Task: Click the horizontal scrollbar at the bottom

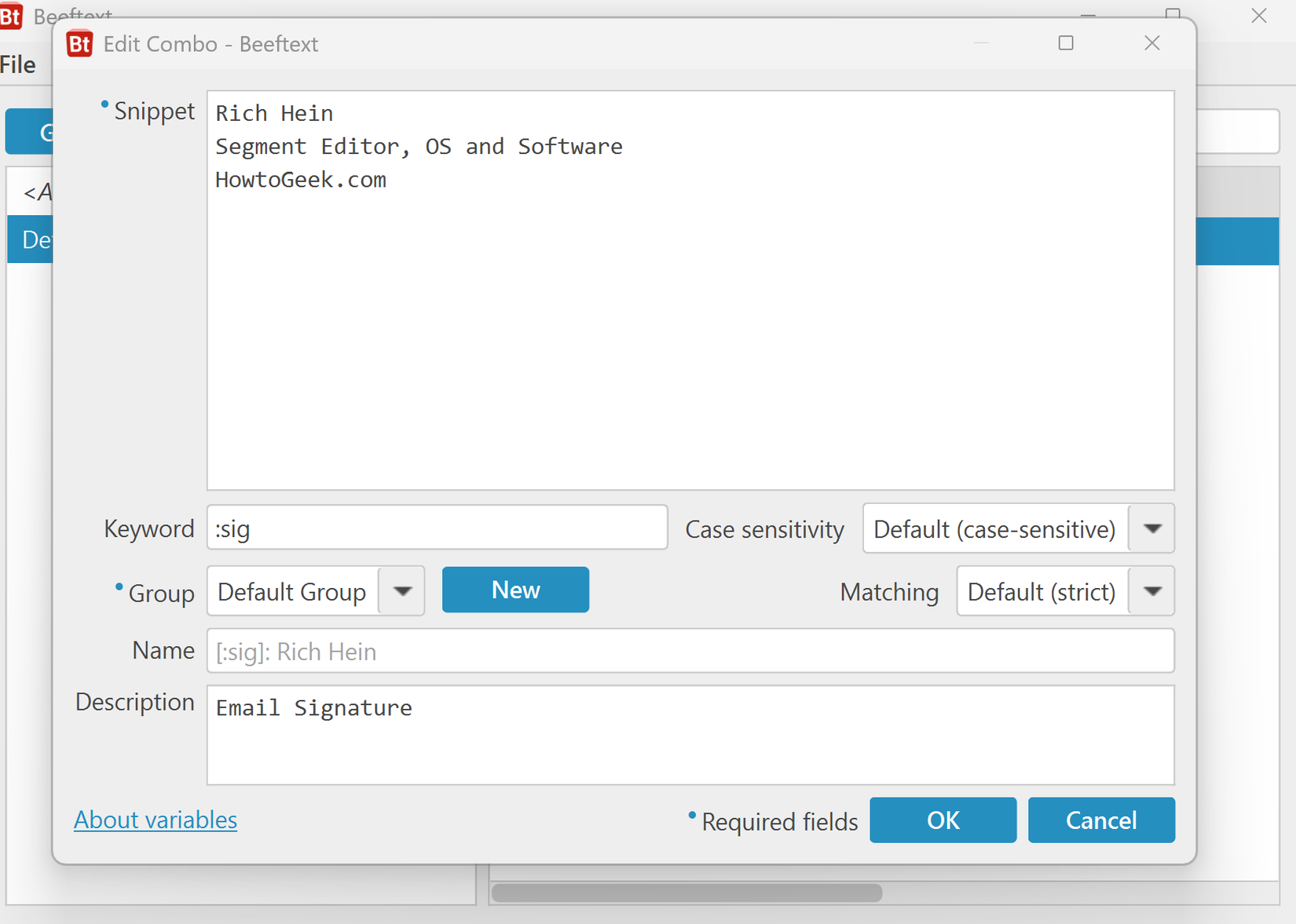Action: 686,893
